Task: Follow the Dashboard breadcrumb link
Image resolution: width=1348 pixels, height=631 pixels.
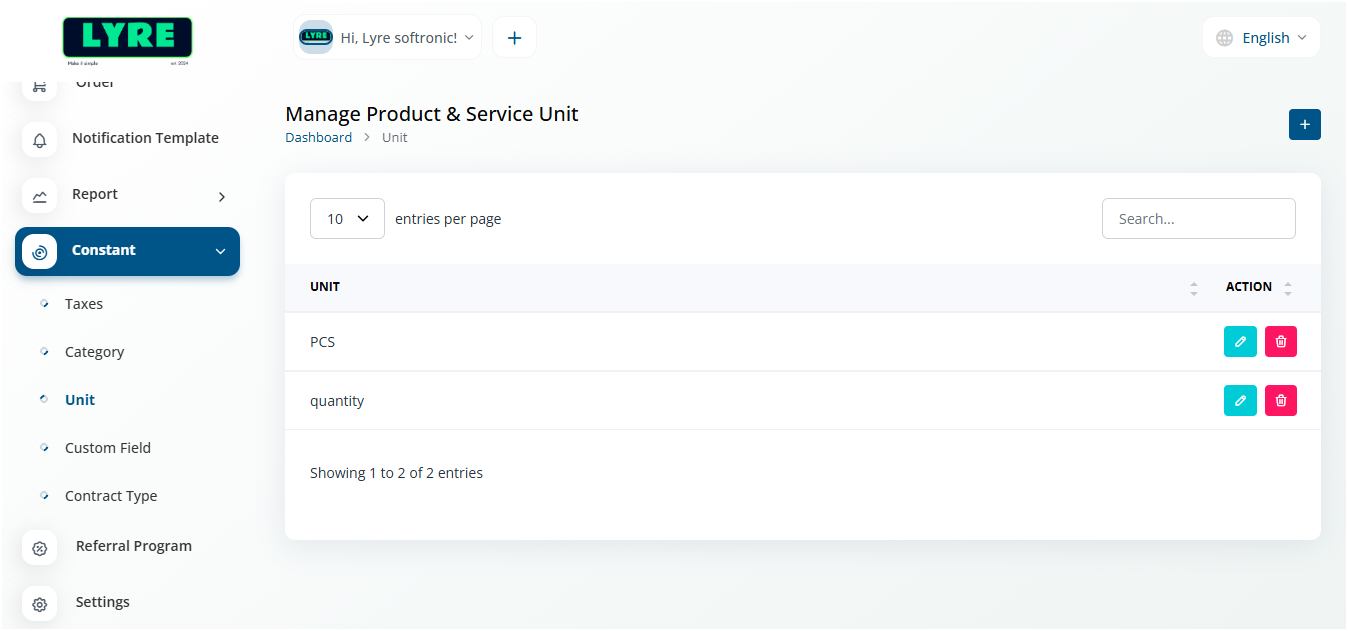Action: click(318, 138)
